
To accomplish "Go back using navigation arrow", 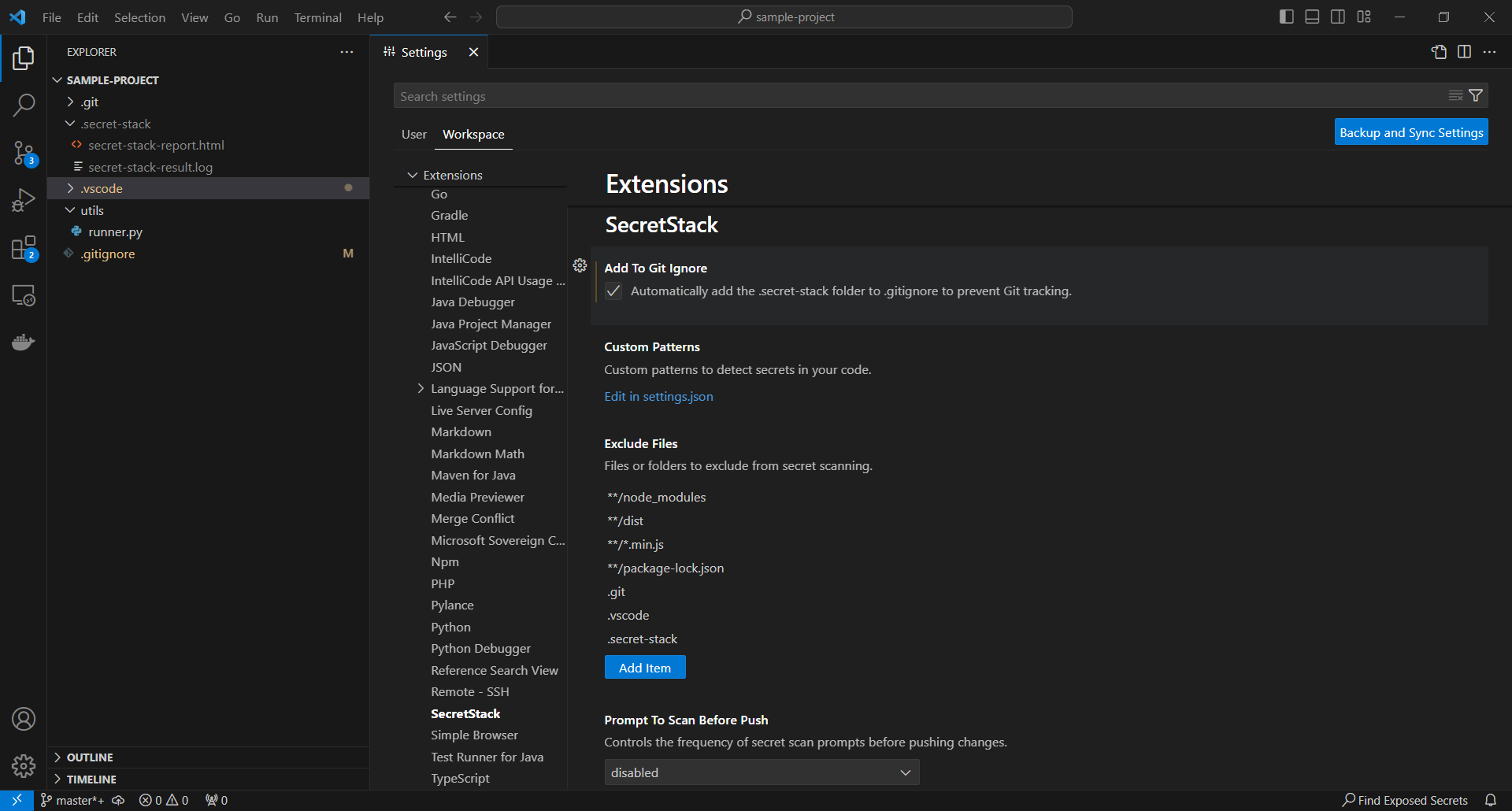I will (450, 17).
